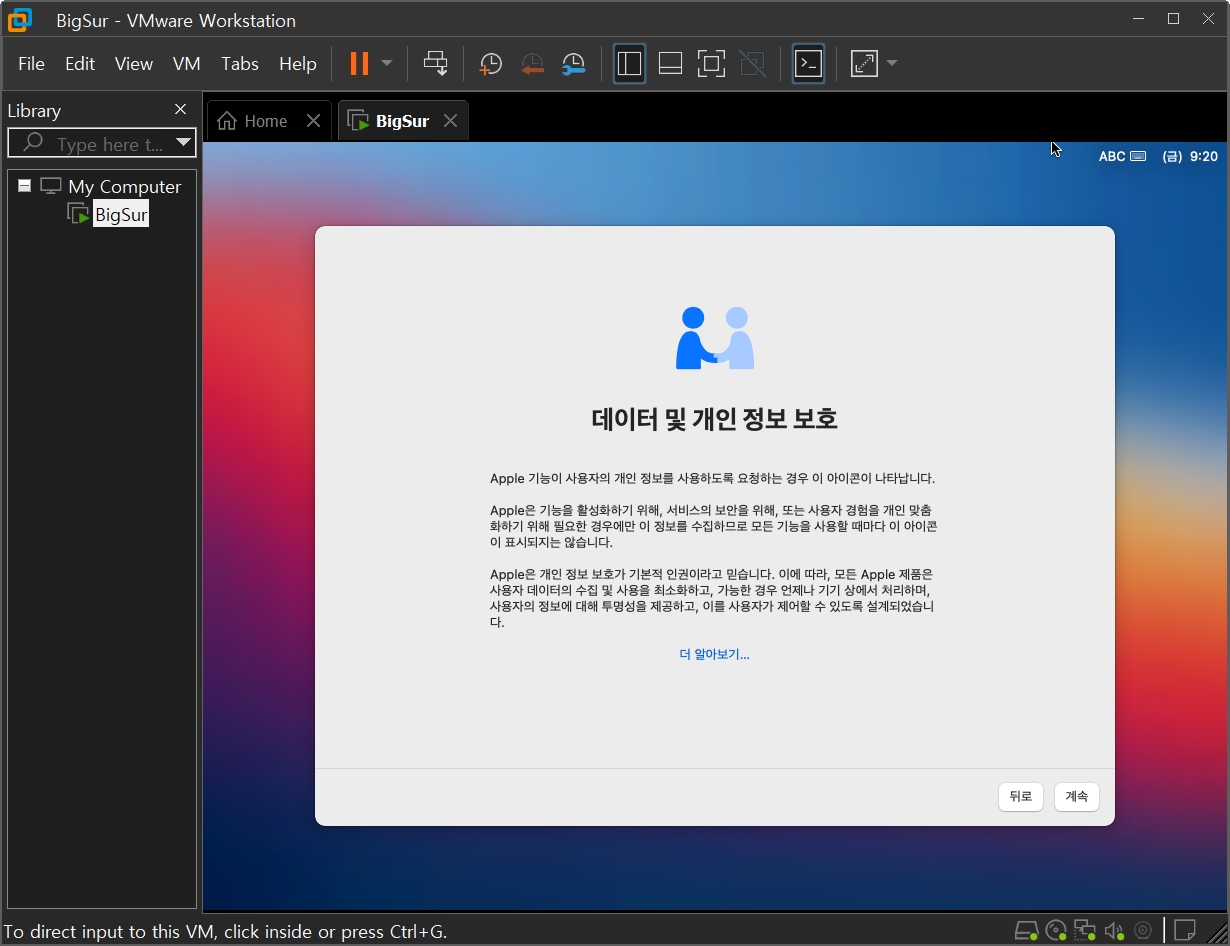
Task: Pause the VM with the orange suspend icon
Action: [359, 63]
